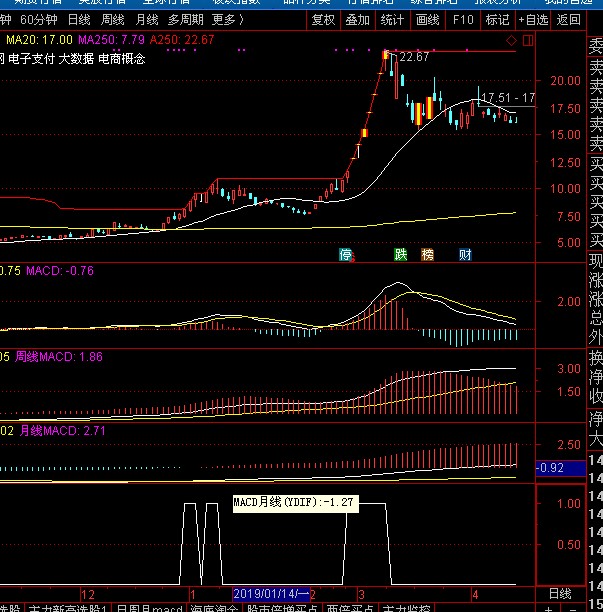Image resolution: width=603 pixels, height=612 pixels.
Task: Click the 财 event marker on chart
Action: [x=465, y=254]
